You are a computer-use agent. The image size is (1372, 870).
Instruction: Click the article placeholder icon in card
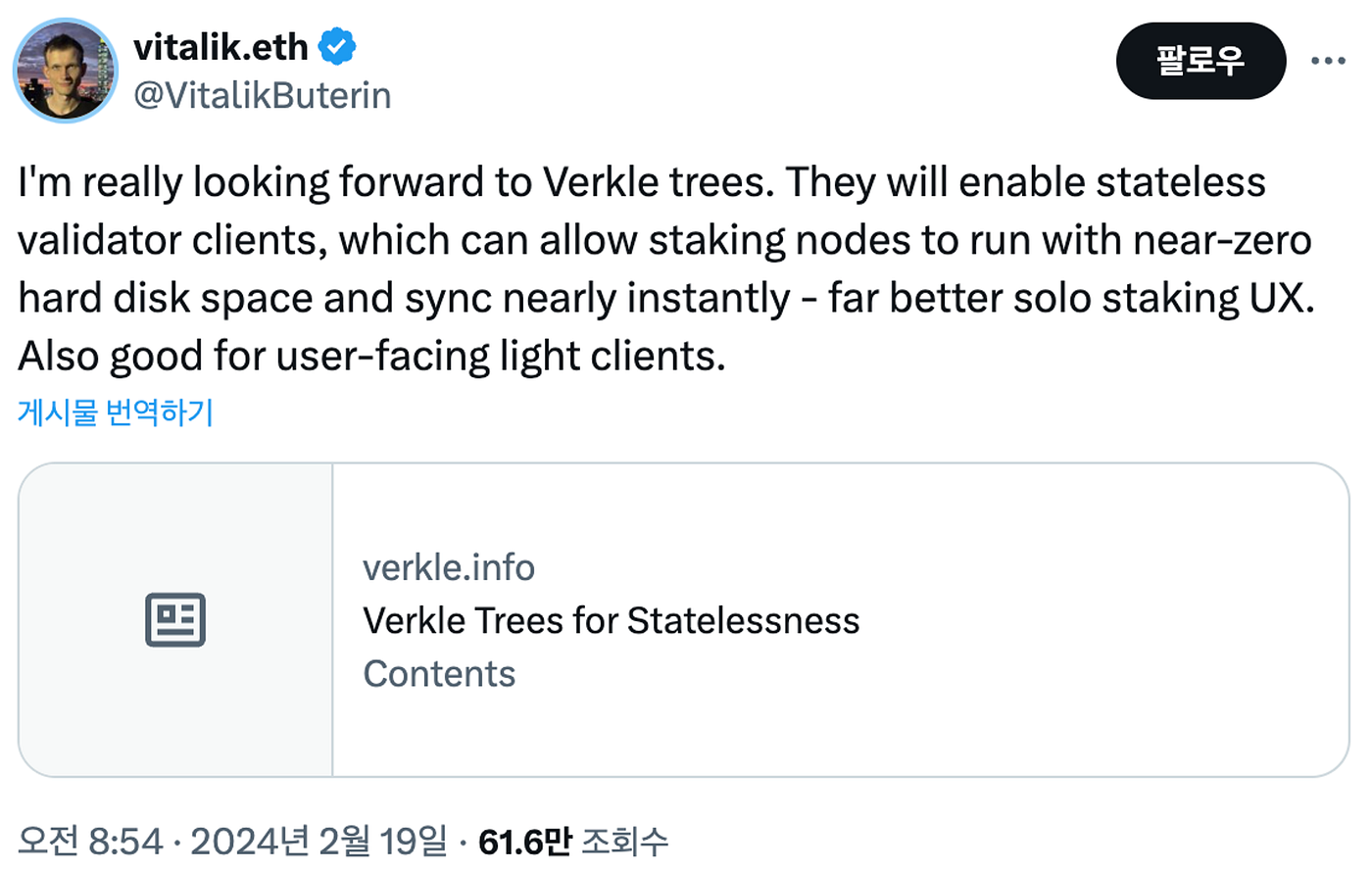(x=175, y=619)
